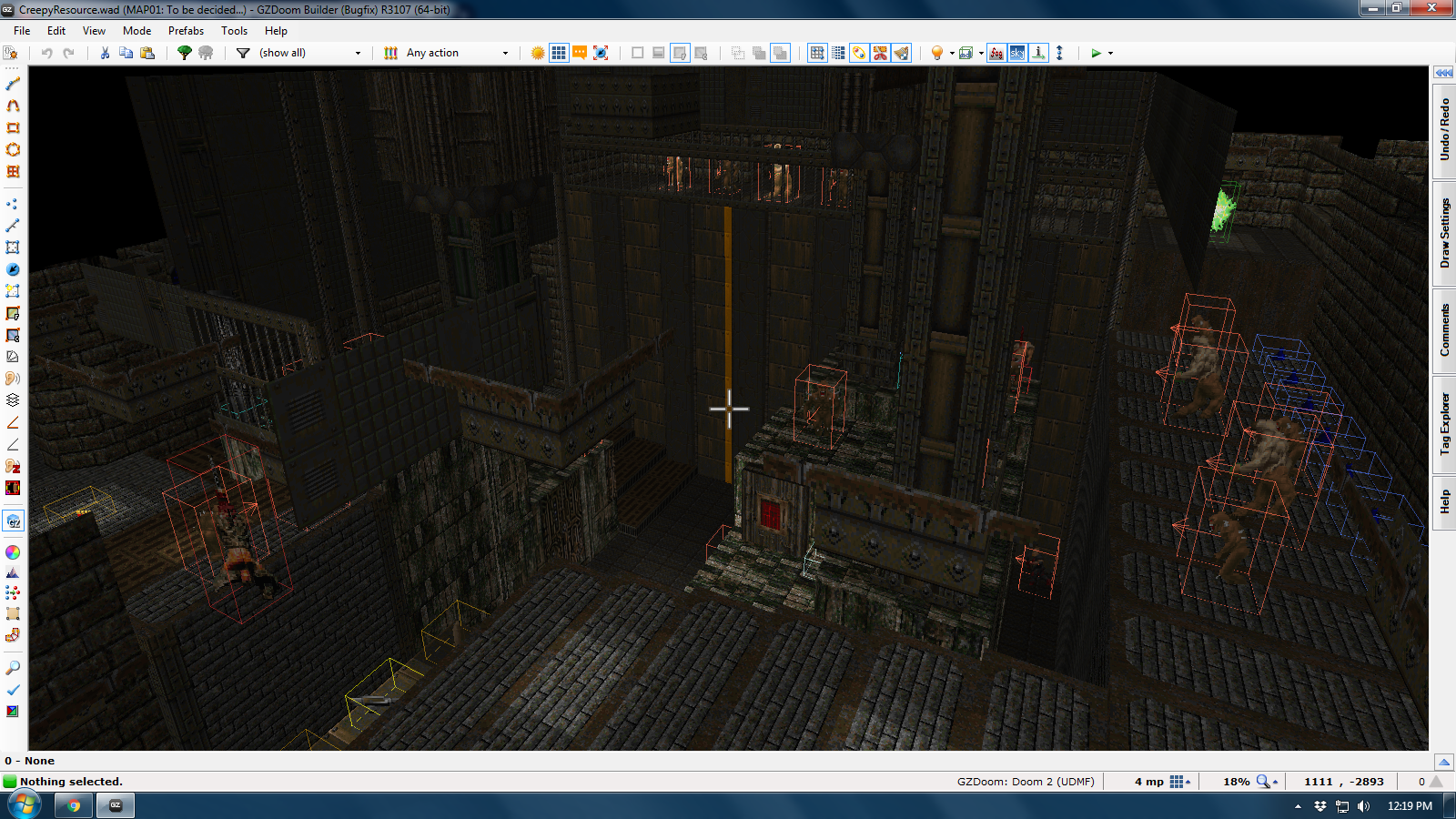This screenshot has height=819, width=1456.
Task: Switch to Sectors mode in the left toolbar
Action: click(x=13, y=248)
